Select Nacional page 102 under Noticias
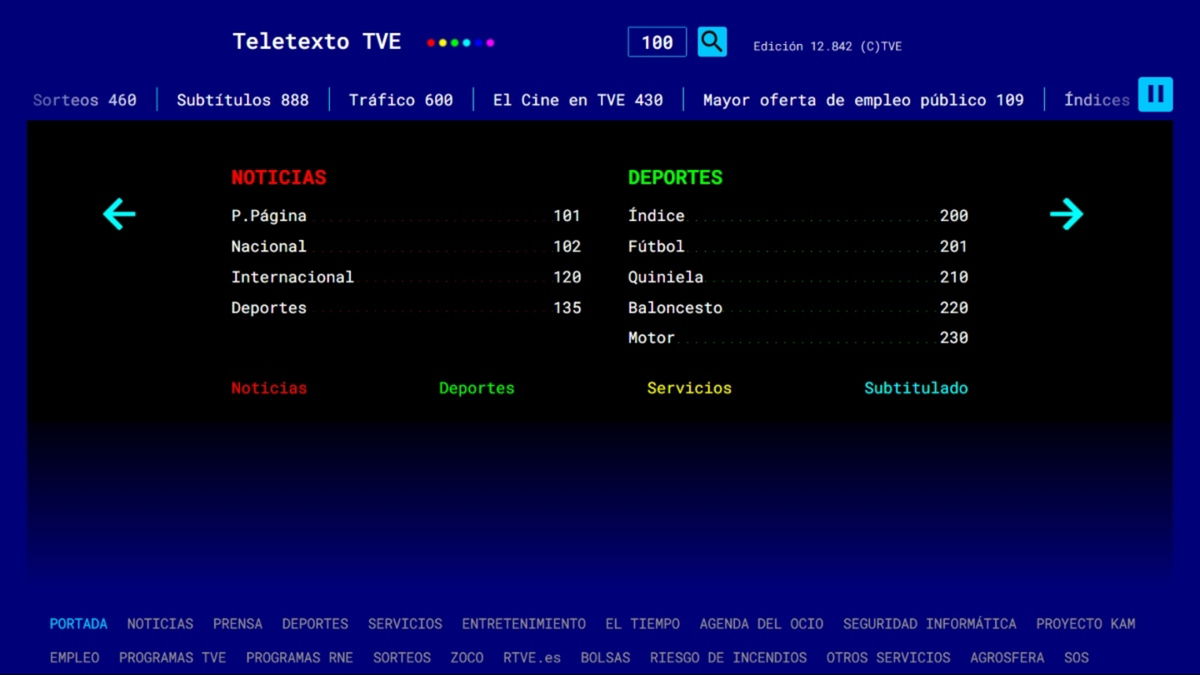 (x=400, y=246)
